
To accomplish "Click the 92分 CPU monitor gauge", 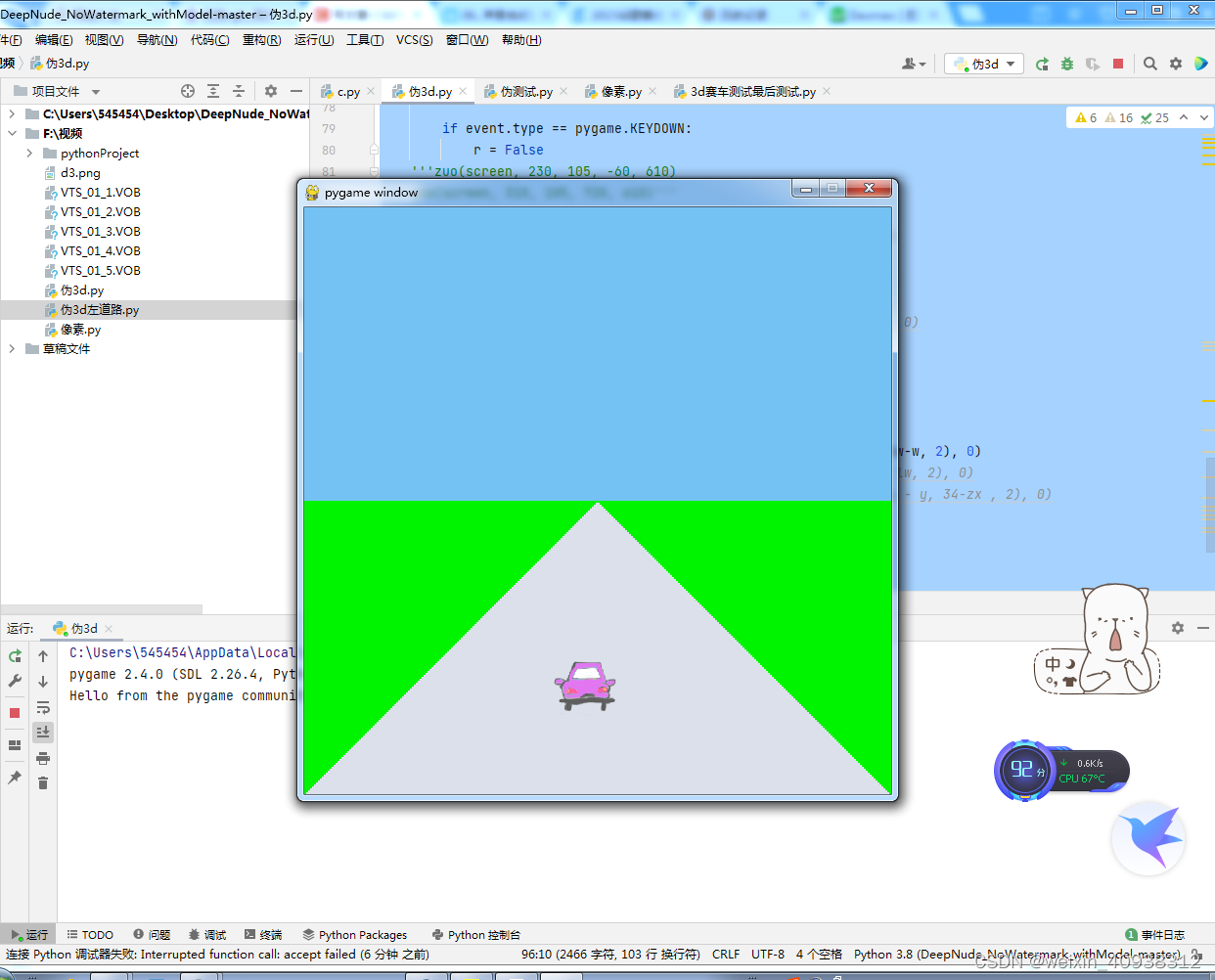I will (x=1026, y=771).
